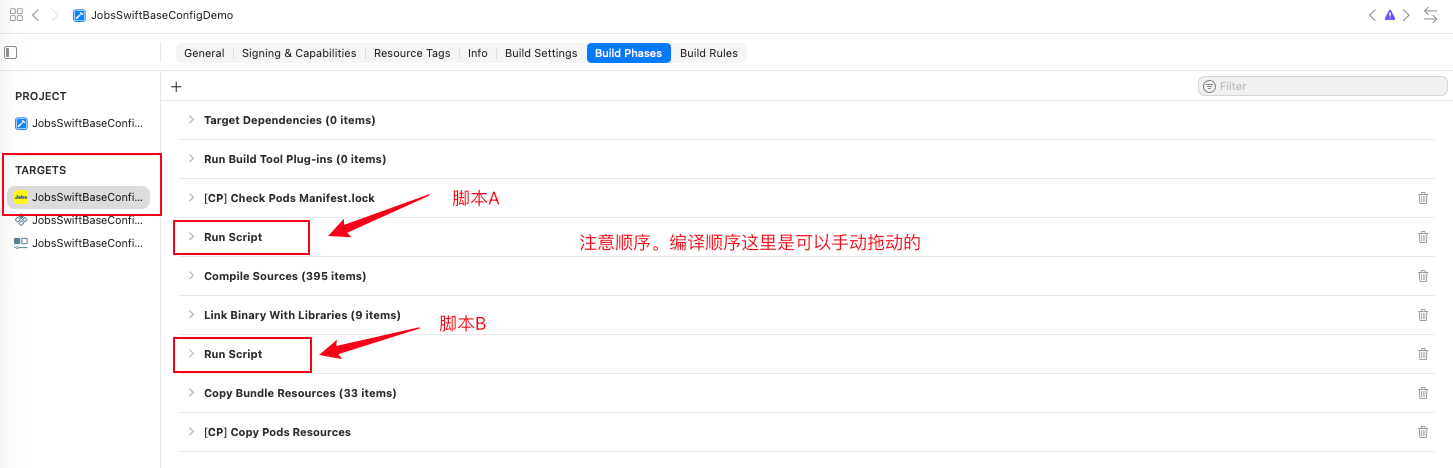Switch to Build Settings tab
This screenshot has height=468, width=1453.
pos(541,53)
